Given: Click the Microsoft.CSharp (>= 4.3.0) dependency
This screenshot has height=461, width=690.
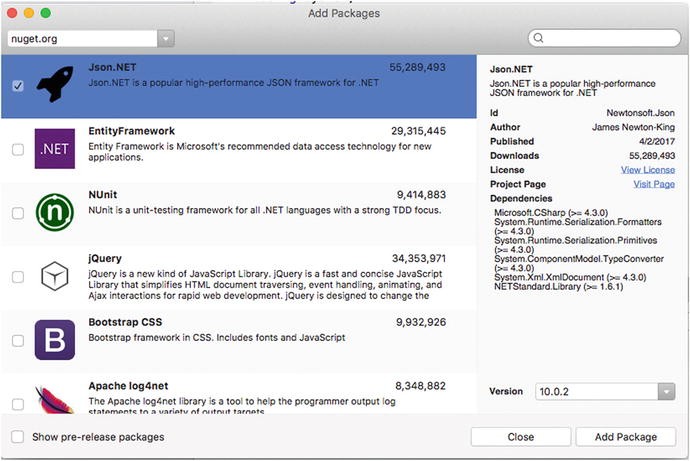Looking at the screenshot, I should point(551,213).
